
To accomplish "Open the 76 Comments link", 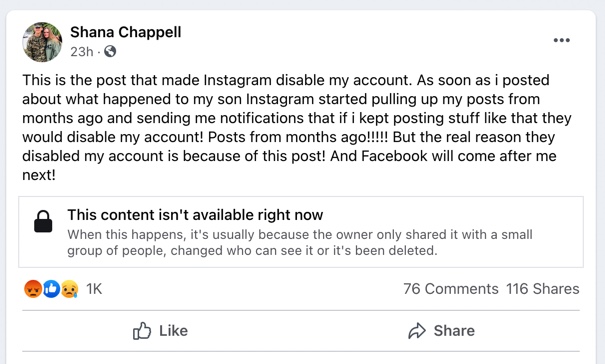I will pyautogui.click(x=451, y=289).
